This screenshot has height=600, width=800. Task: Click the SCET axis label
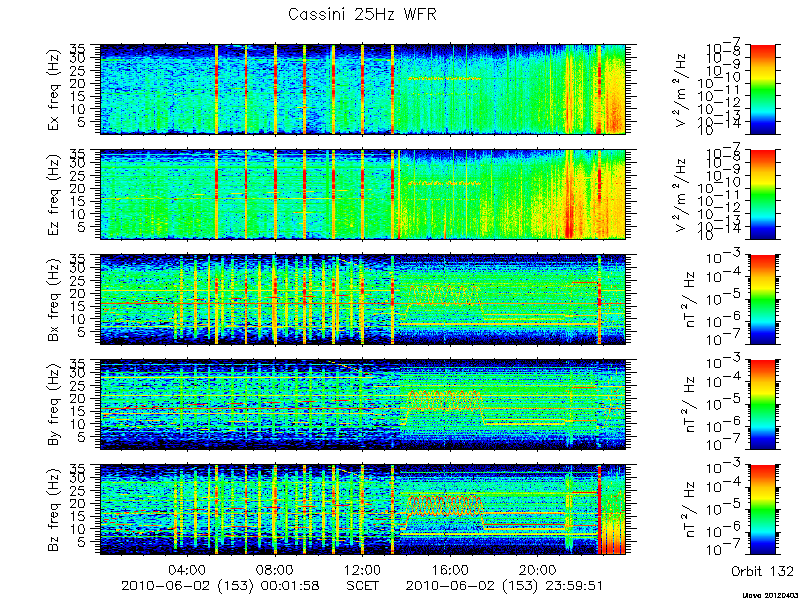[363, 585]
